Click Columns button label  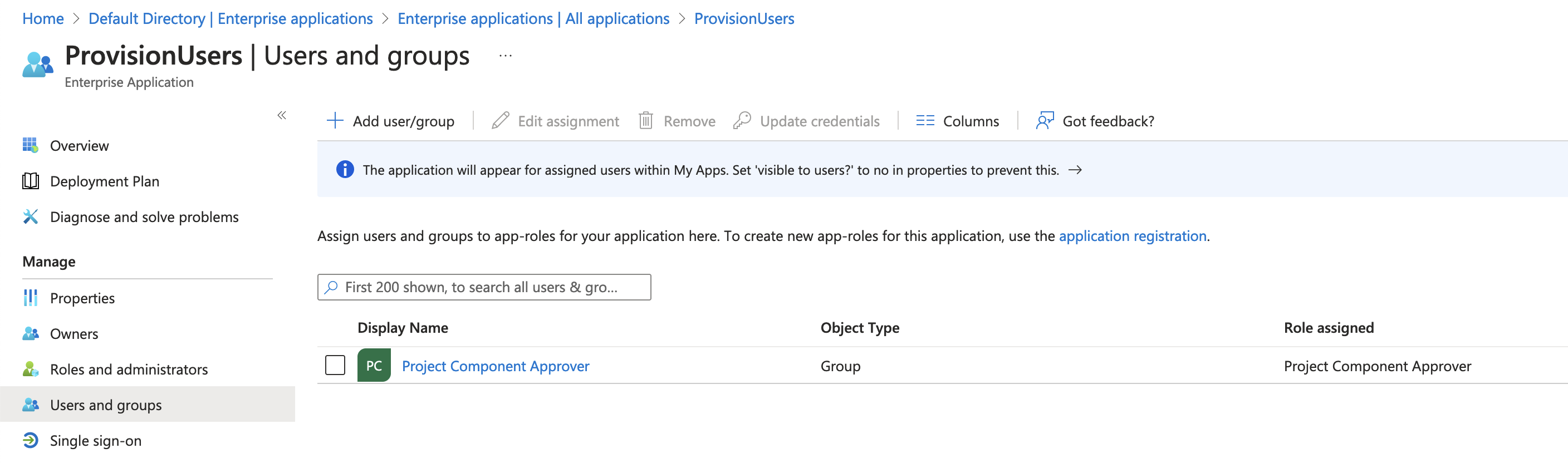(x=971, y=121)
